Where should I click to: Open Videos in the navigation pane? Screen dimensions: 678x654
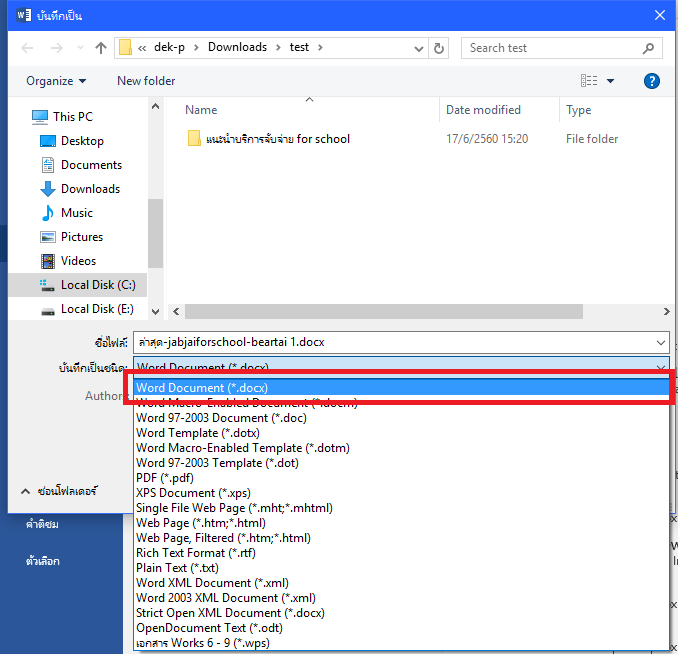point(78,261)
